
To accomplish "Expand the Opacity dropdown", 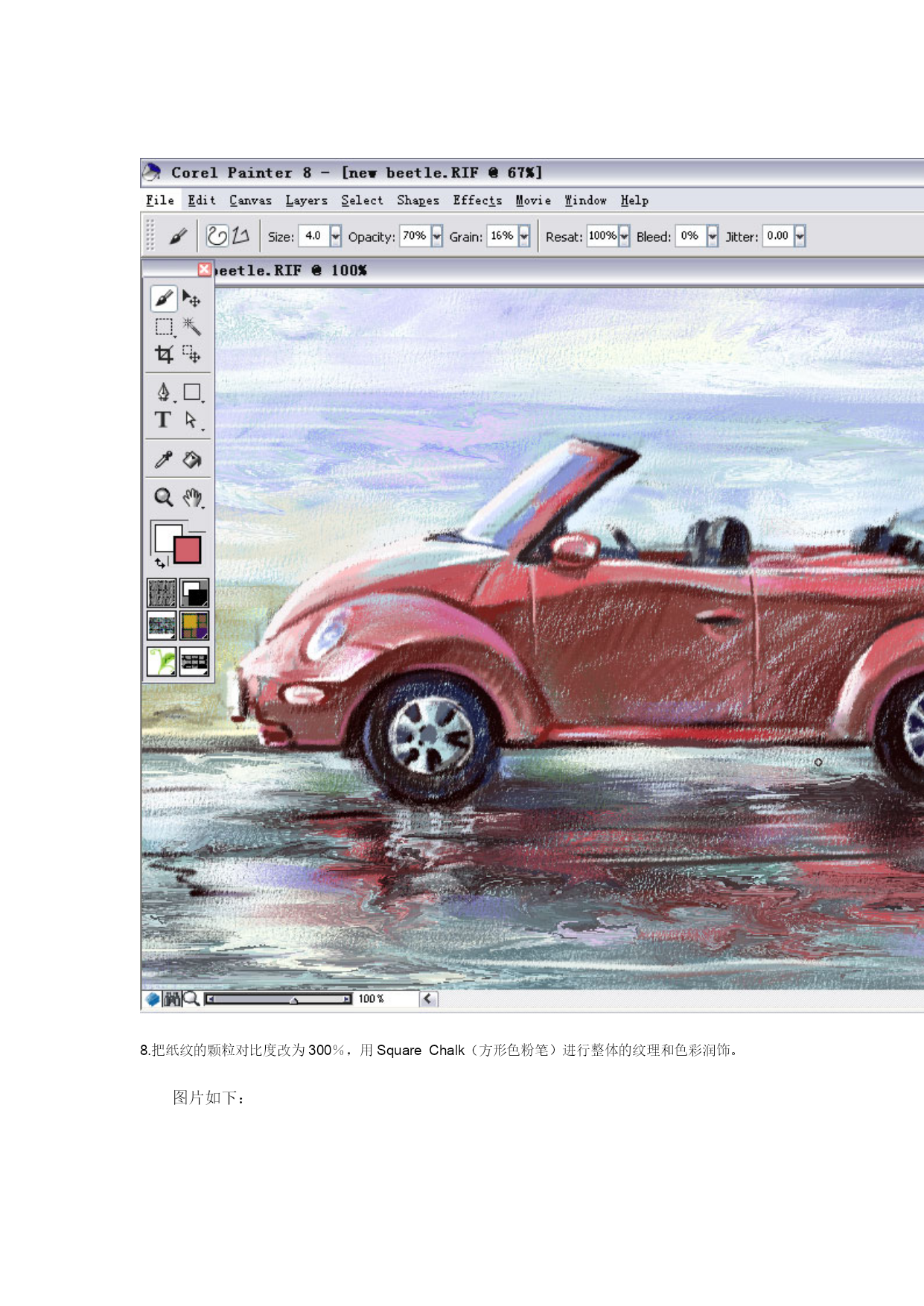I will click(x=437, y=236).
